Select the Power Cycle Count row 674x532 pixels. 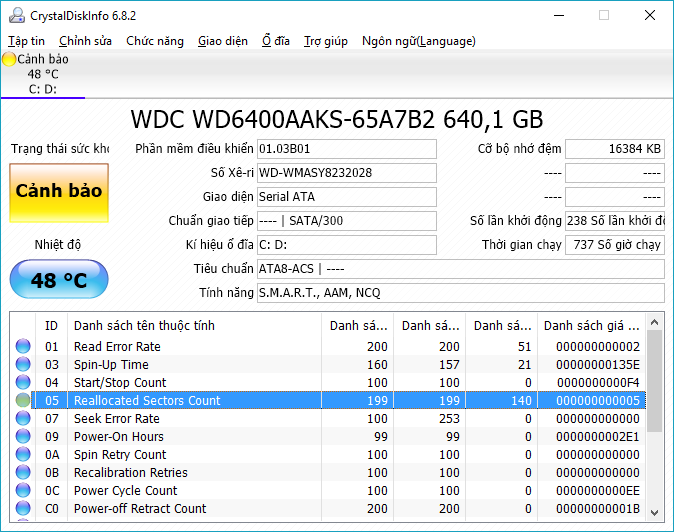point(328,491)
